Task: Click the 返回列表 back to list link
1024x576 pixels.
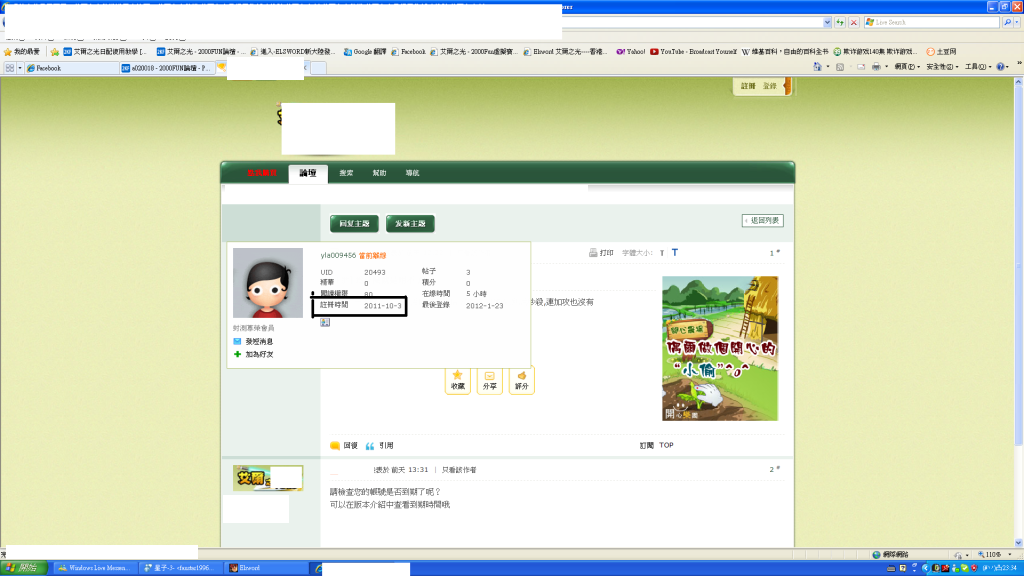Action: click(762, 221)
